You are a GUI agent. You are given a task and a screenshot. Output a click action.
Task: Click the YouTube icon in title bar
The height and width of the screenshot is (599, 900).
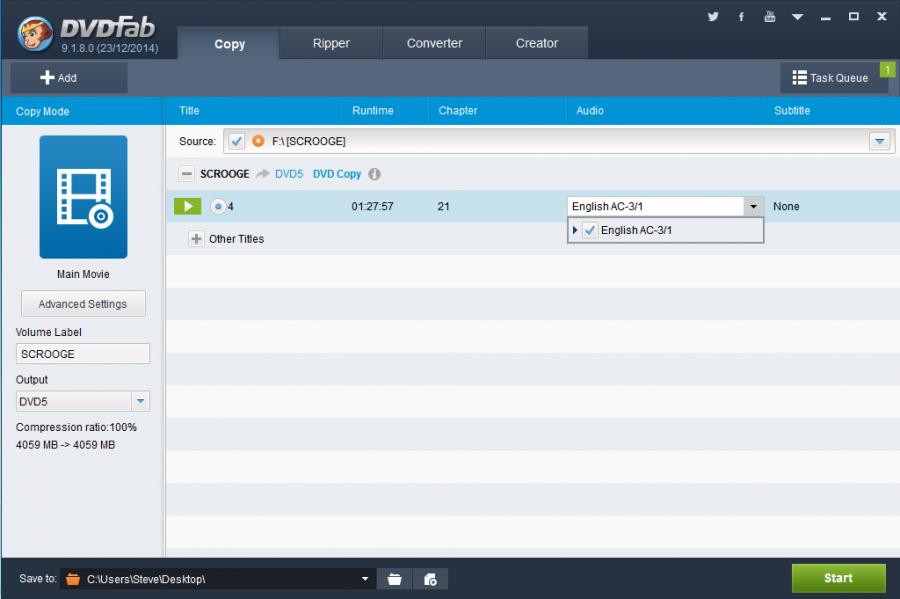coord(769,17)
